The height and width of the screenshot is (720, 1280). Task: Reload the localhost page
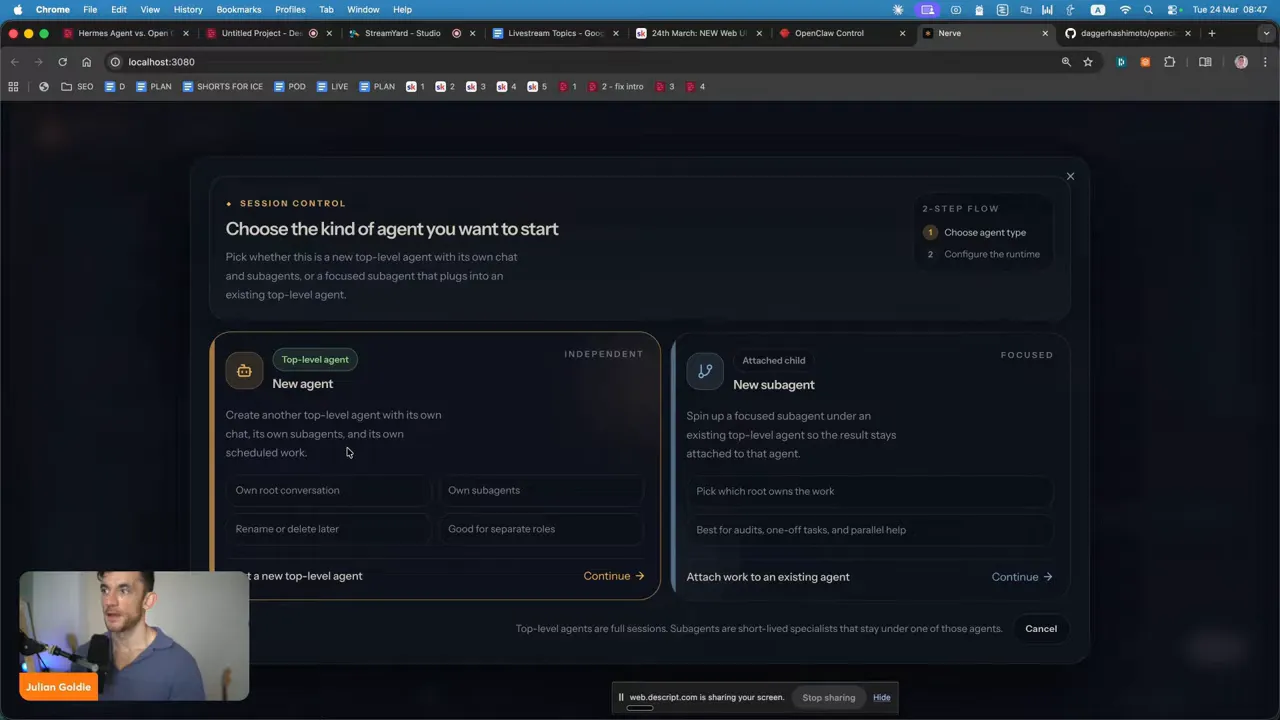62,62
